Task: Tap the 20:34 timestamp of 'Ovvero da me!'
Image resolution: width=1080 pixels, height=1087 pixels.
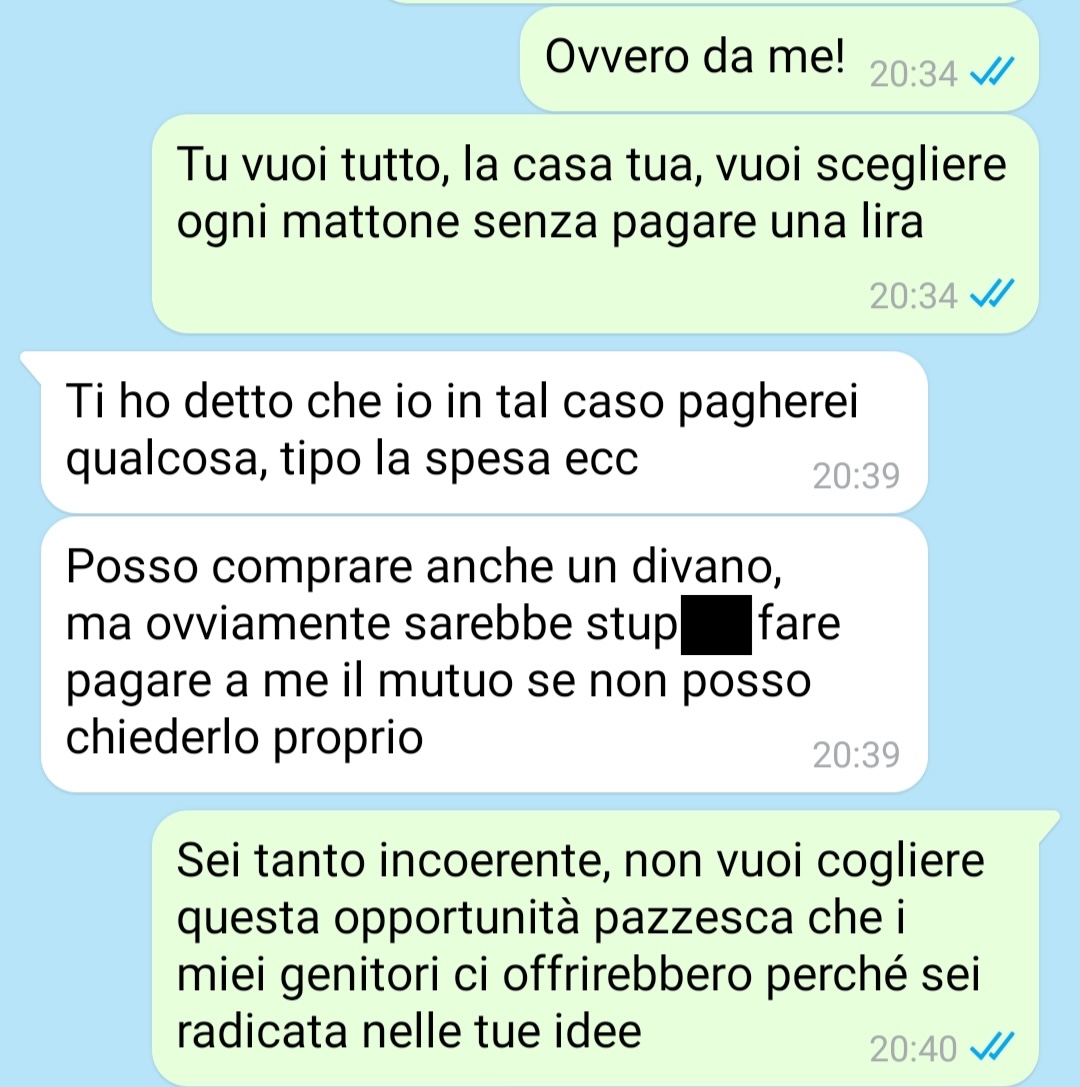Action: [913, 74]
